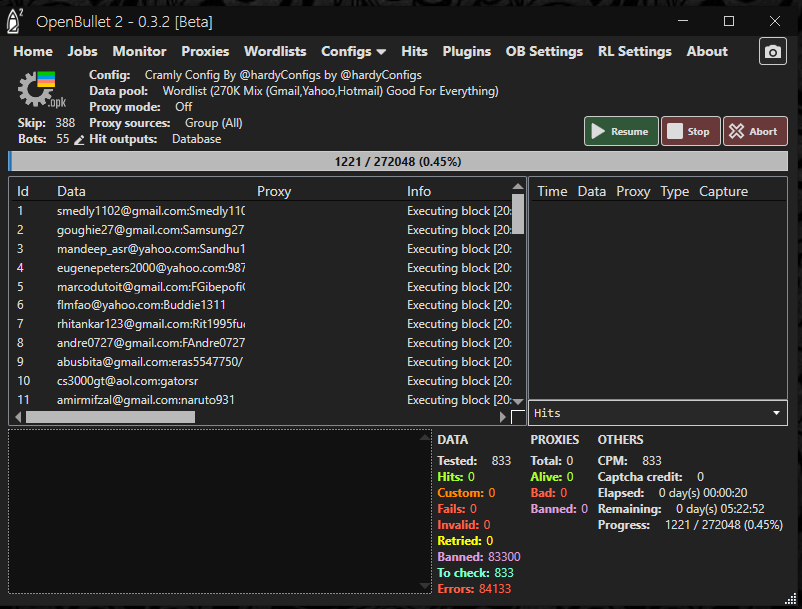Viewport: 802px width, 609px height.
Task: Switch to the Proxies page
Action: point(205,52)
